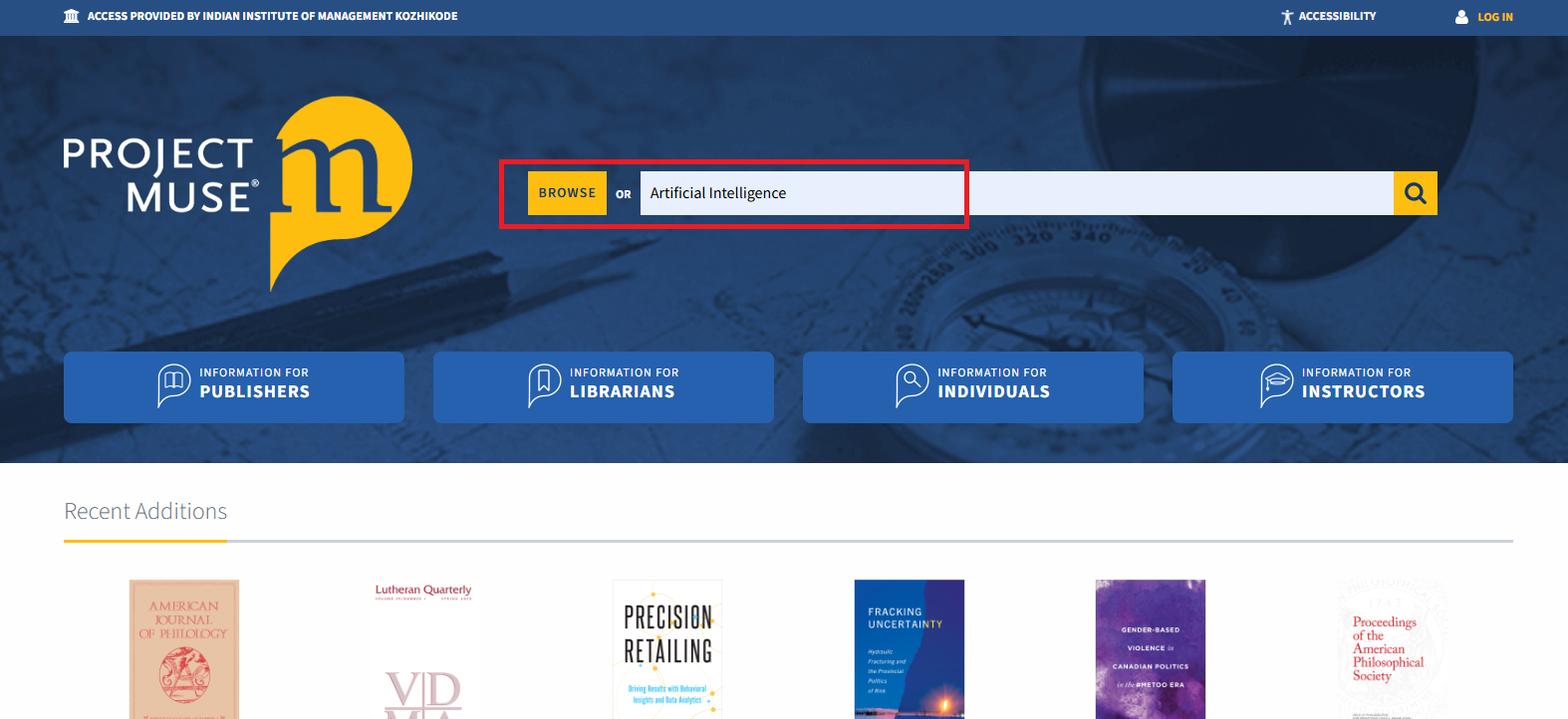Click the bookmark icon for Librarians
The image size is (1568, 719).
(544, 385)
